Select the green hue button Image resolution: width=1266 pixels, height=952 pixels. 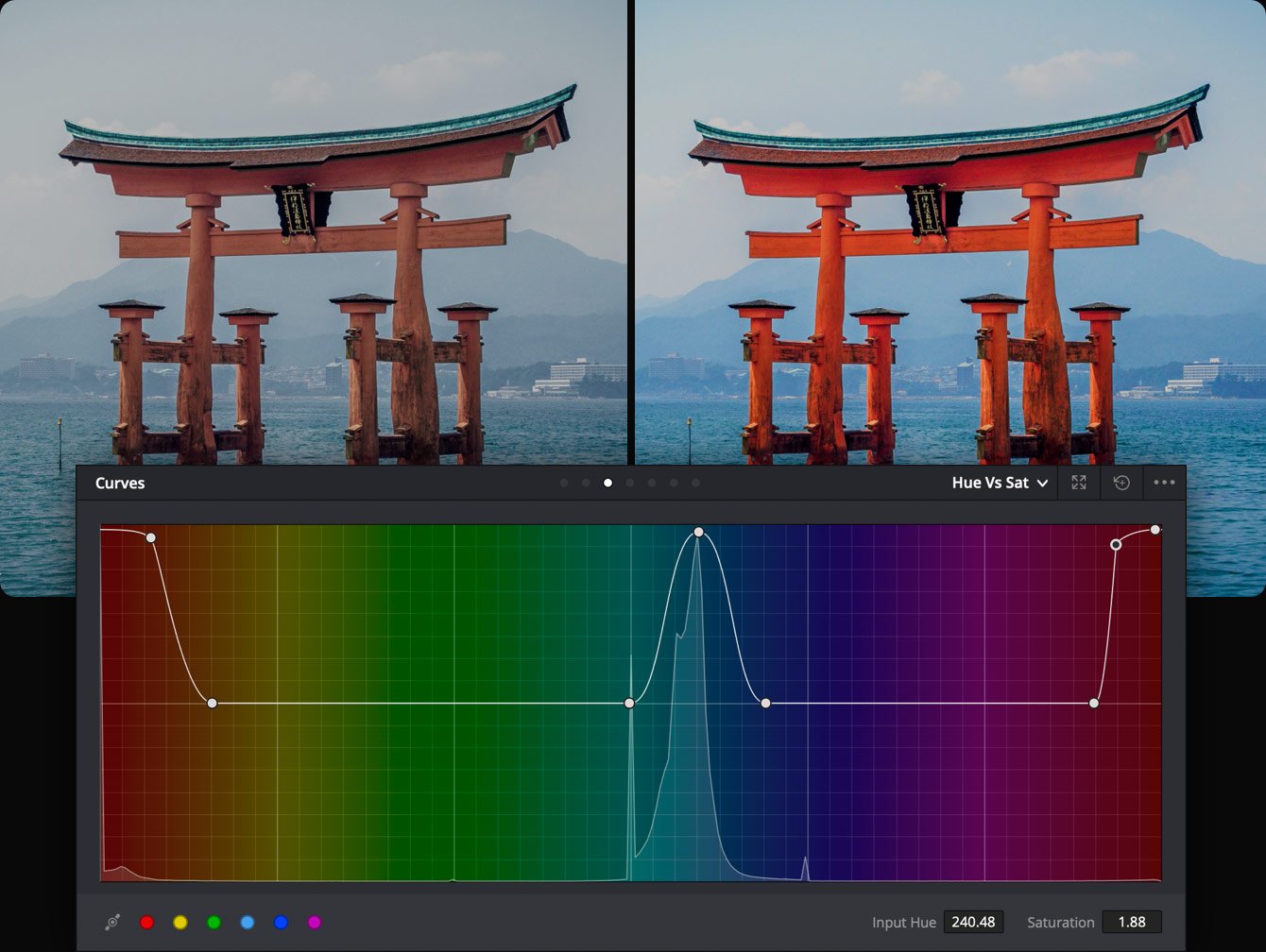[x=214, y=923]
